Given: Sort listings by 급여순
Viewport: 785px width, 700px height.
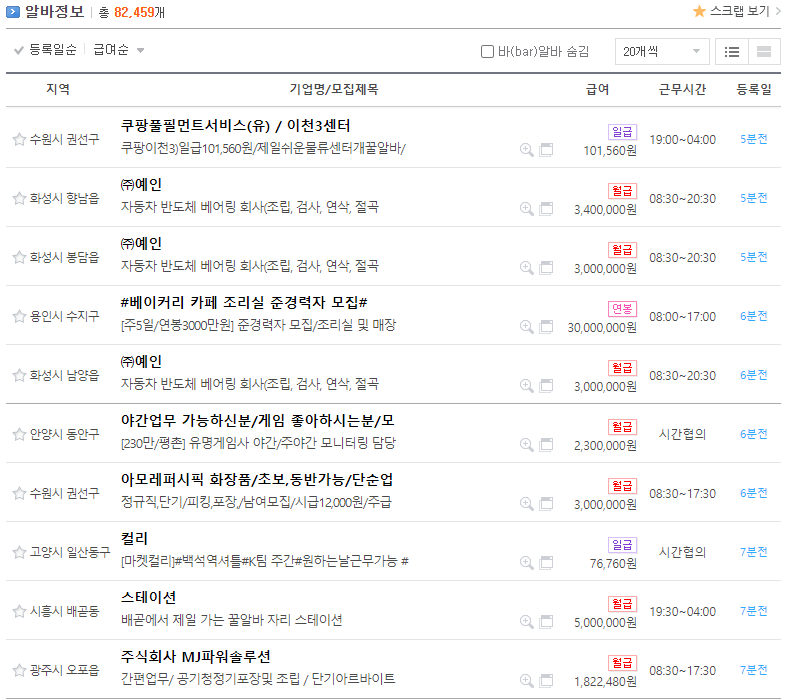Looking at the screenshot, I should [x=111, y=50].
